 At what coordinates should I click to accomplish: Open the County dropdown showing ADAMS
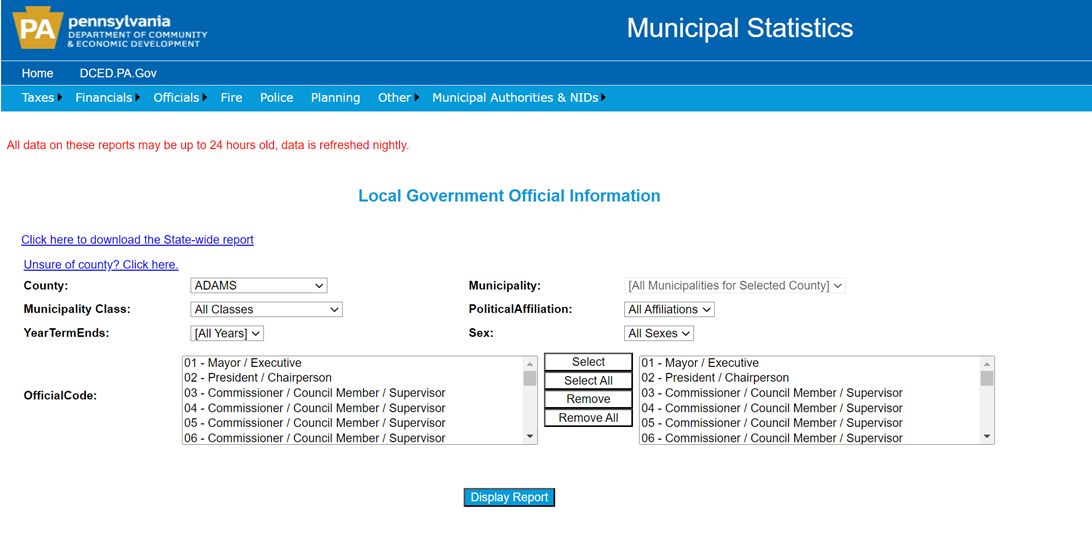tap(258, 286)
